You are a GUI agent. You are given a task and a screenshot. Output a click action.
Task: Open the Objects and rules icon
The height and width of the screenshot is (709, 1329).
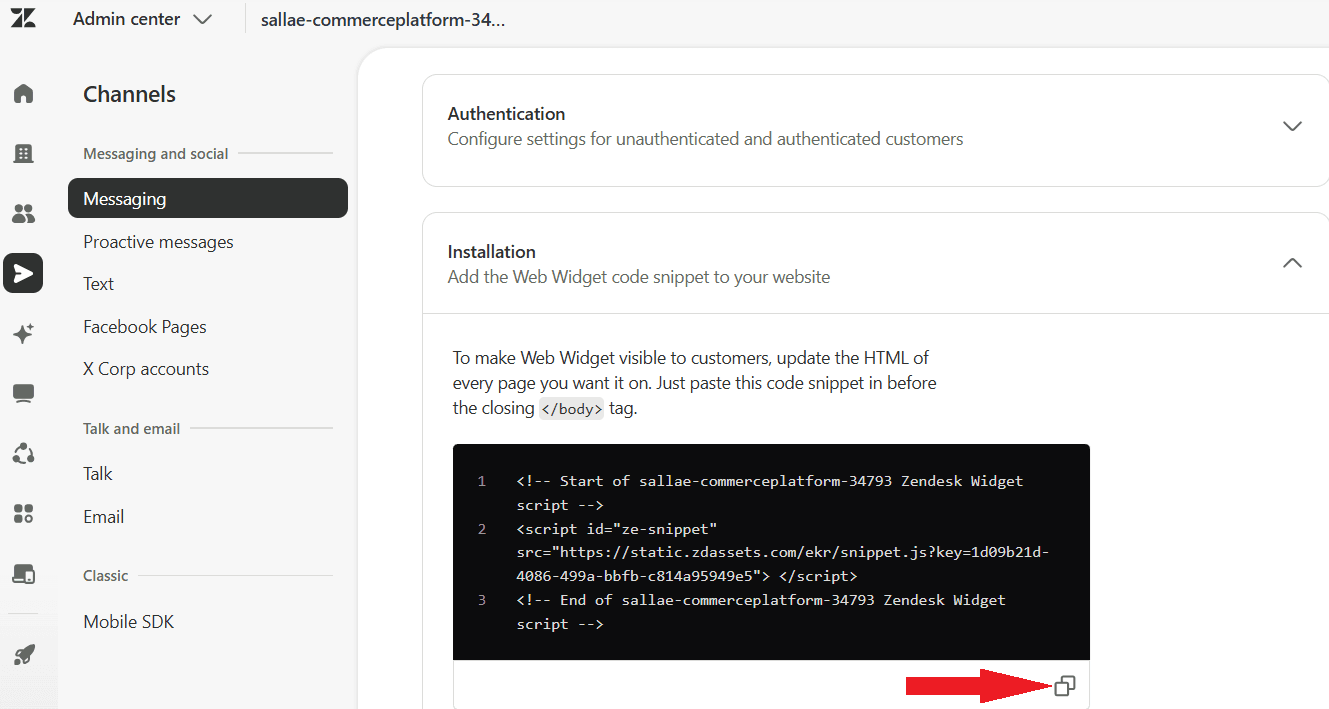[23, 454]
